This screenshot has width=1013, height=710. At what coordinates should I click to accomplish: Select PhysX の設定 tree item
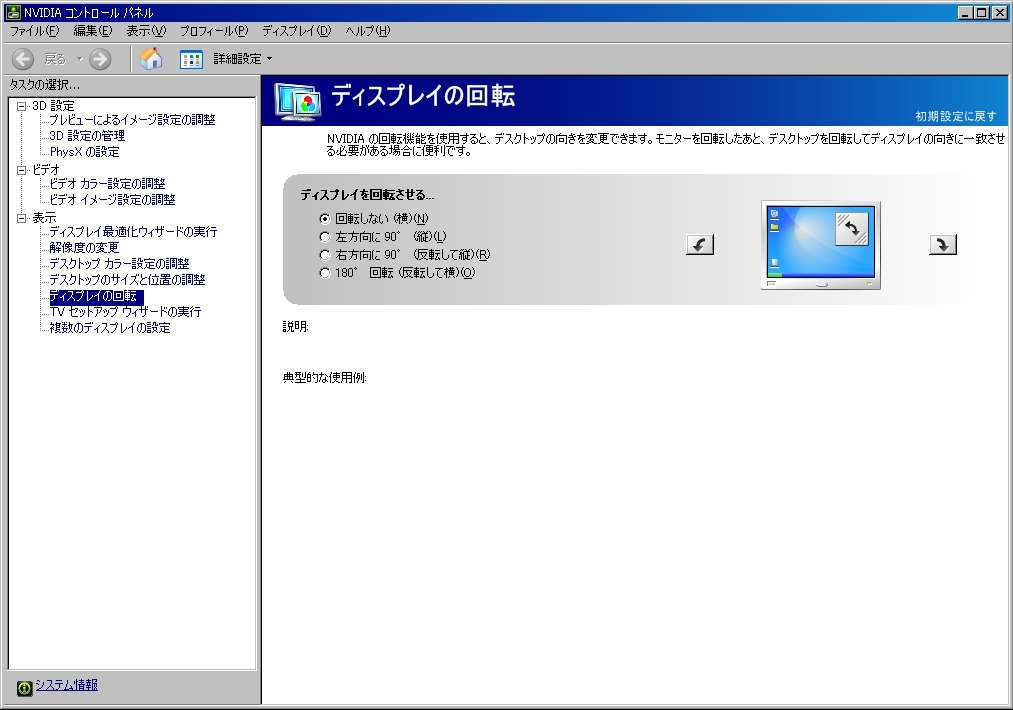(85, 152)
